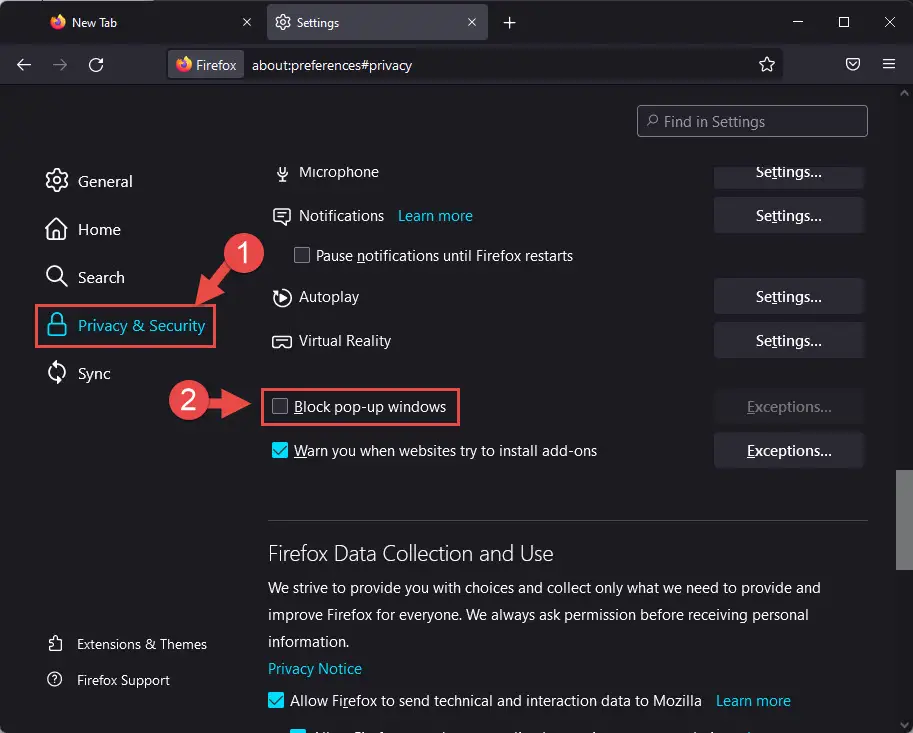Open Extensions & Themes

point(127,644)
